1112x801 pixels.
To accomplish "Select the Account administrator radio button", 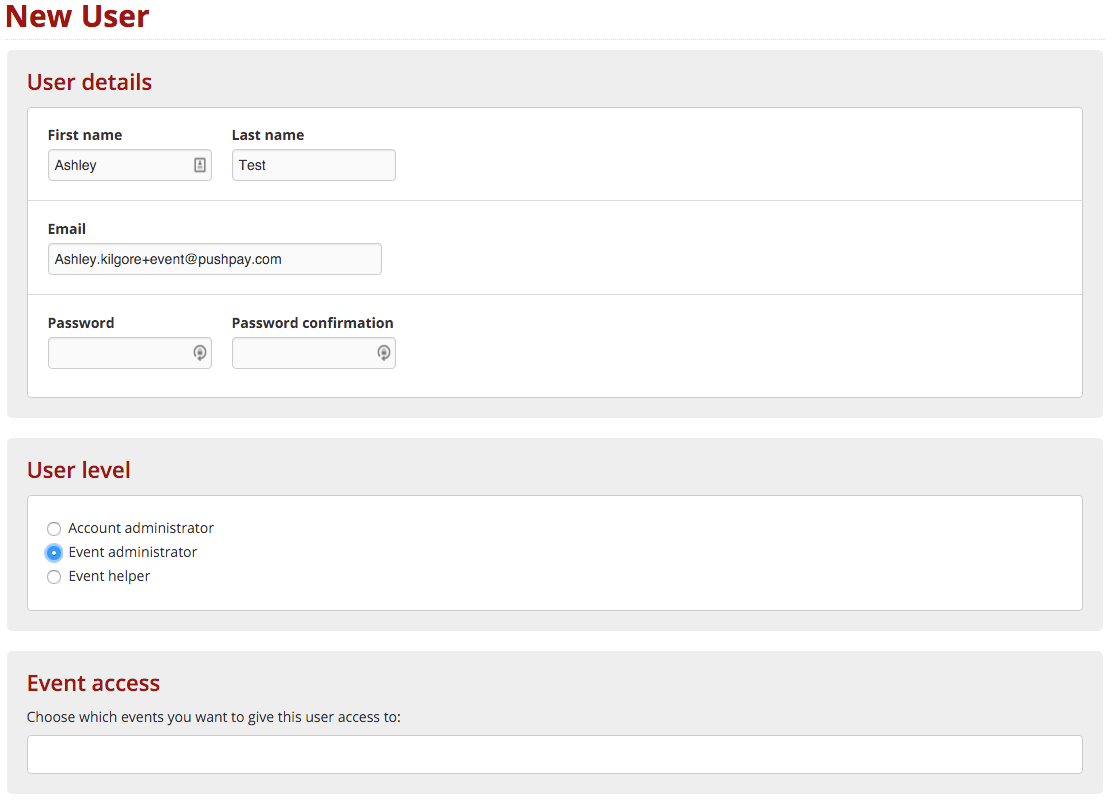I will coord(54,528).
